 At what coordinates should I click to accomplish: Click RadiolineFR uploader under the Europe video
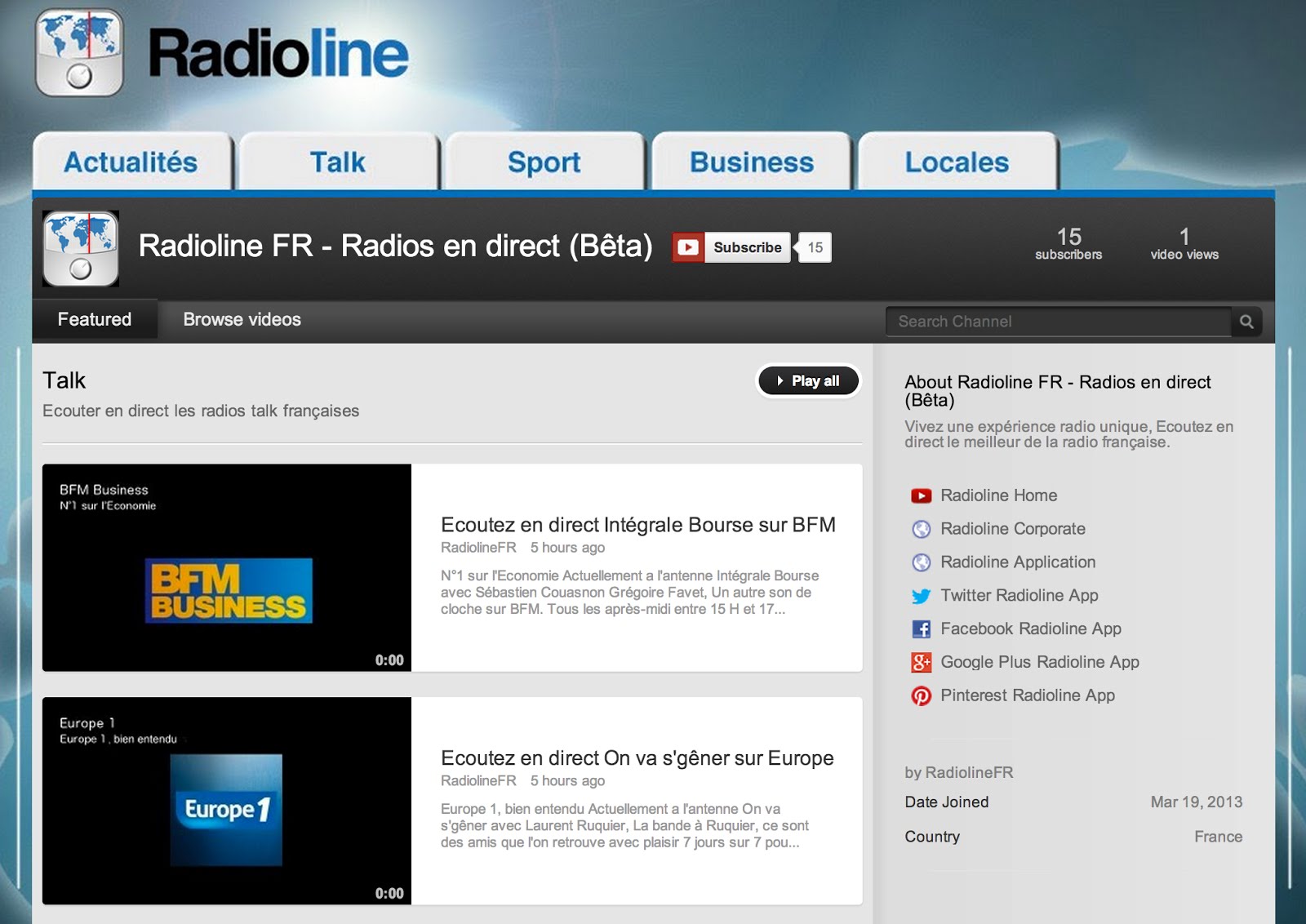click(478, 781)
